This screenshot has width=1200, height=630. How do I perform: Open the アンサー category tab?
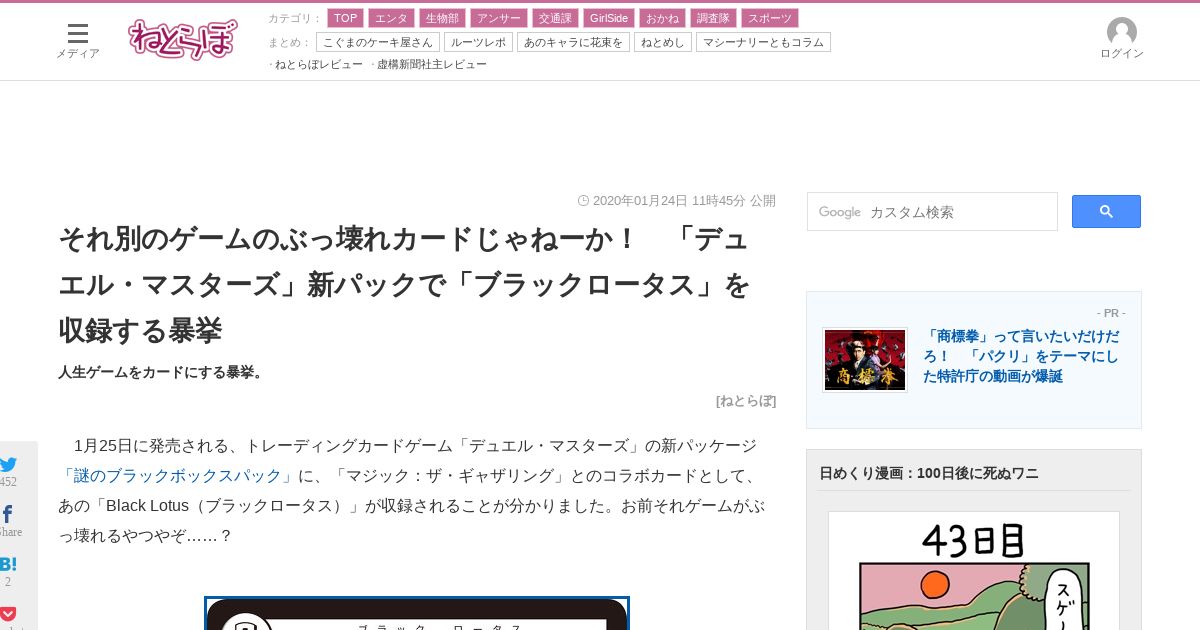coord(499,18)
